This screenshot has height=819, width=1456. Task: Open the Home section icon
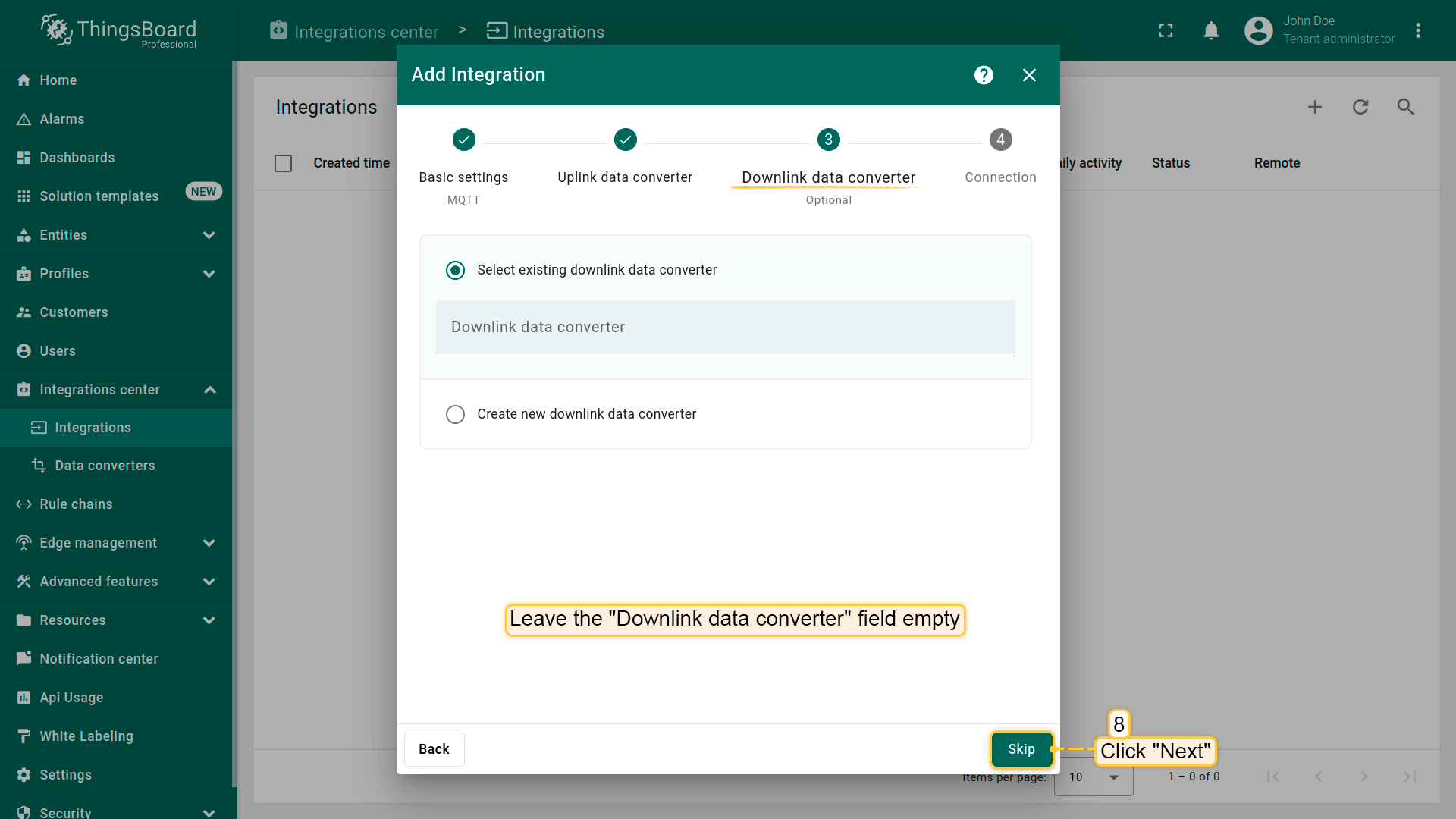coord(24,80)
